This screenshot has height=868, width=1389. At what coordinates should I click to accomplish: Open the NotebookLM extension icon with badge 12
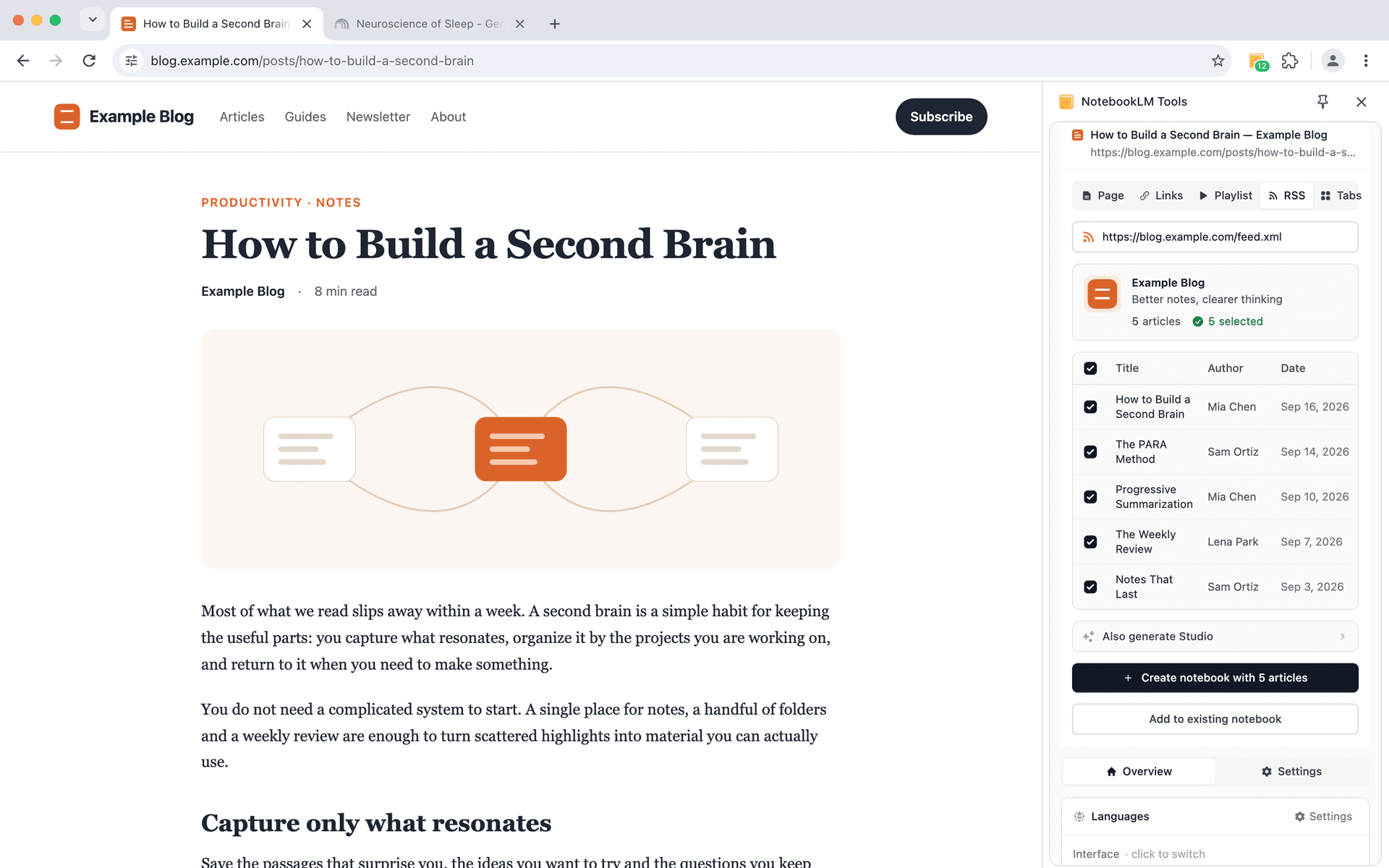(x=1258, y=61)
